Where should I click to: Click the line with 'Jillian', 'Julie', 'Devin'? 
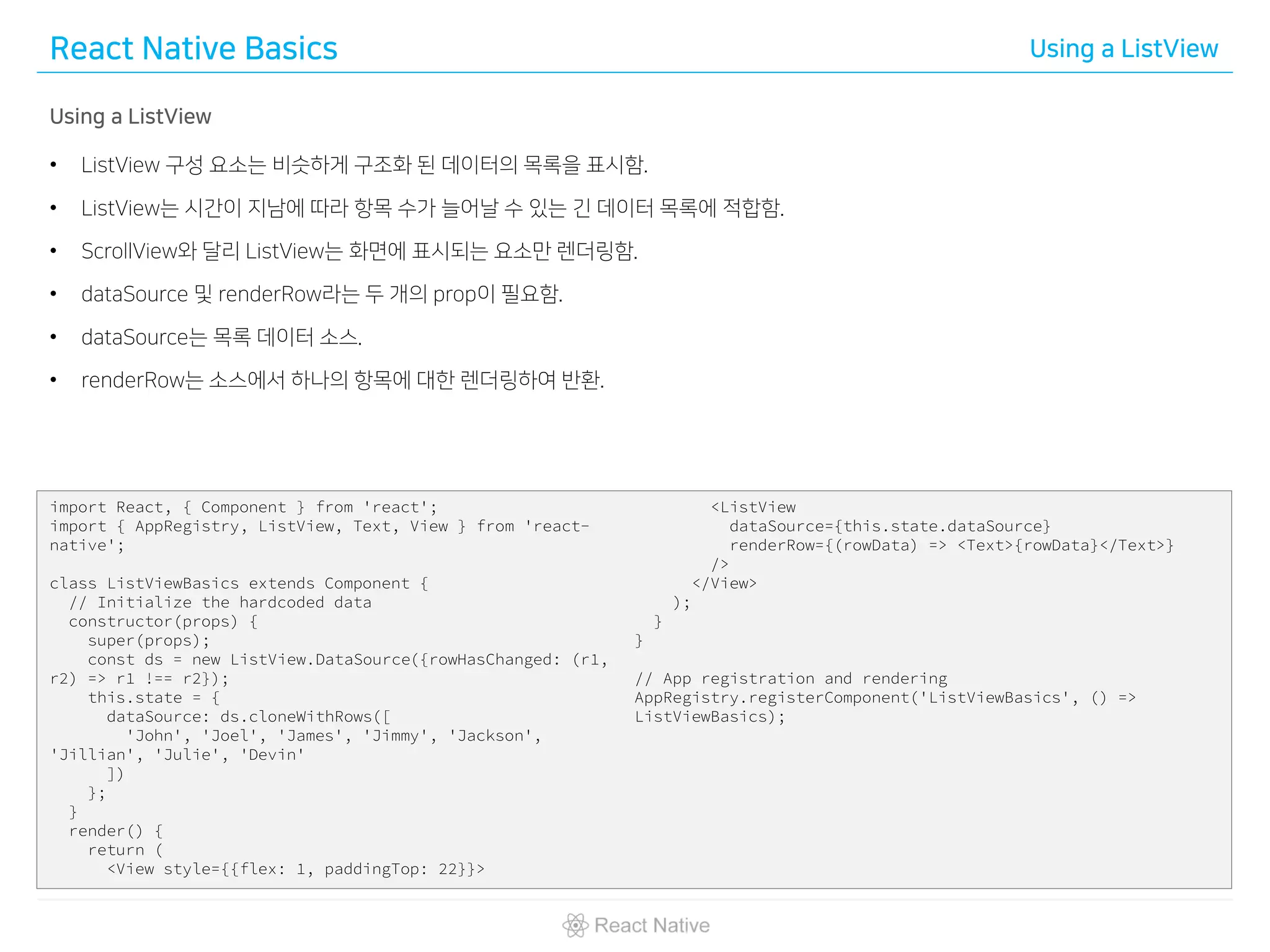pyautogui.click(x=177, y=755)
